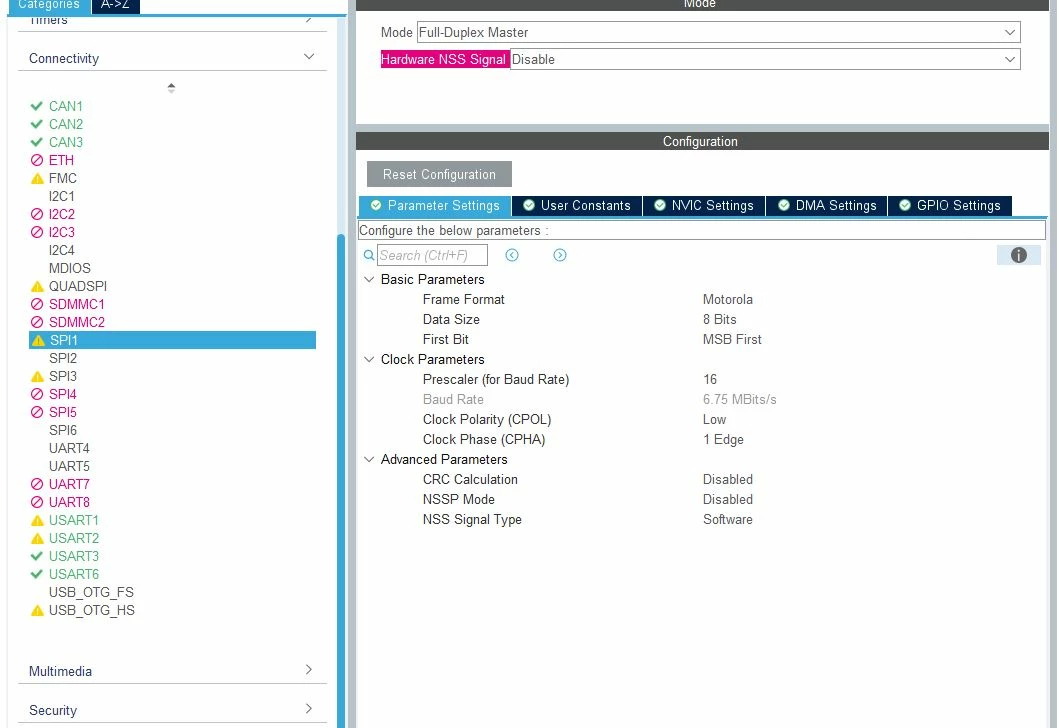Click the search magnifier icon
Screen dimensions: 1059x728
point(369,255)
